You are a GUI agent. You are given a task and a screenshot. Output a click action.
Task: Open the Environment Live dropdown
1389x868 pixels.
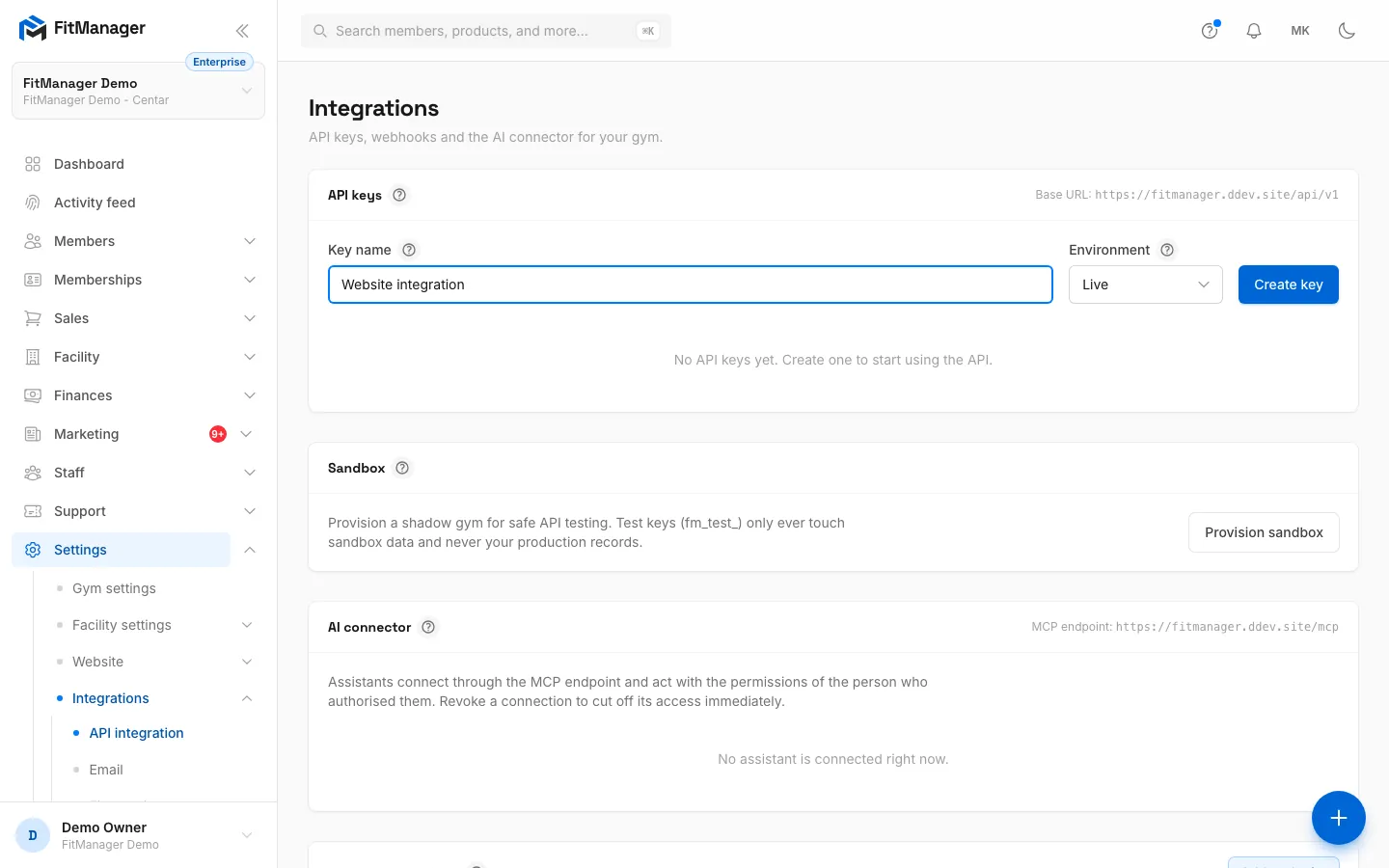1145,285
